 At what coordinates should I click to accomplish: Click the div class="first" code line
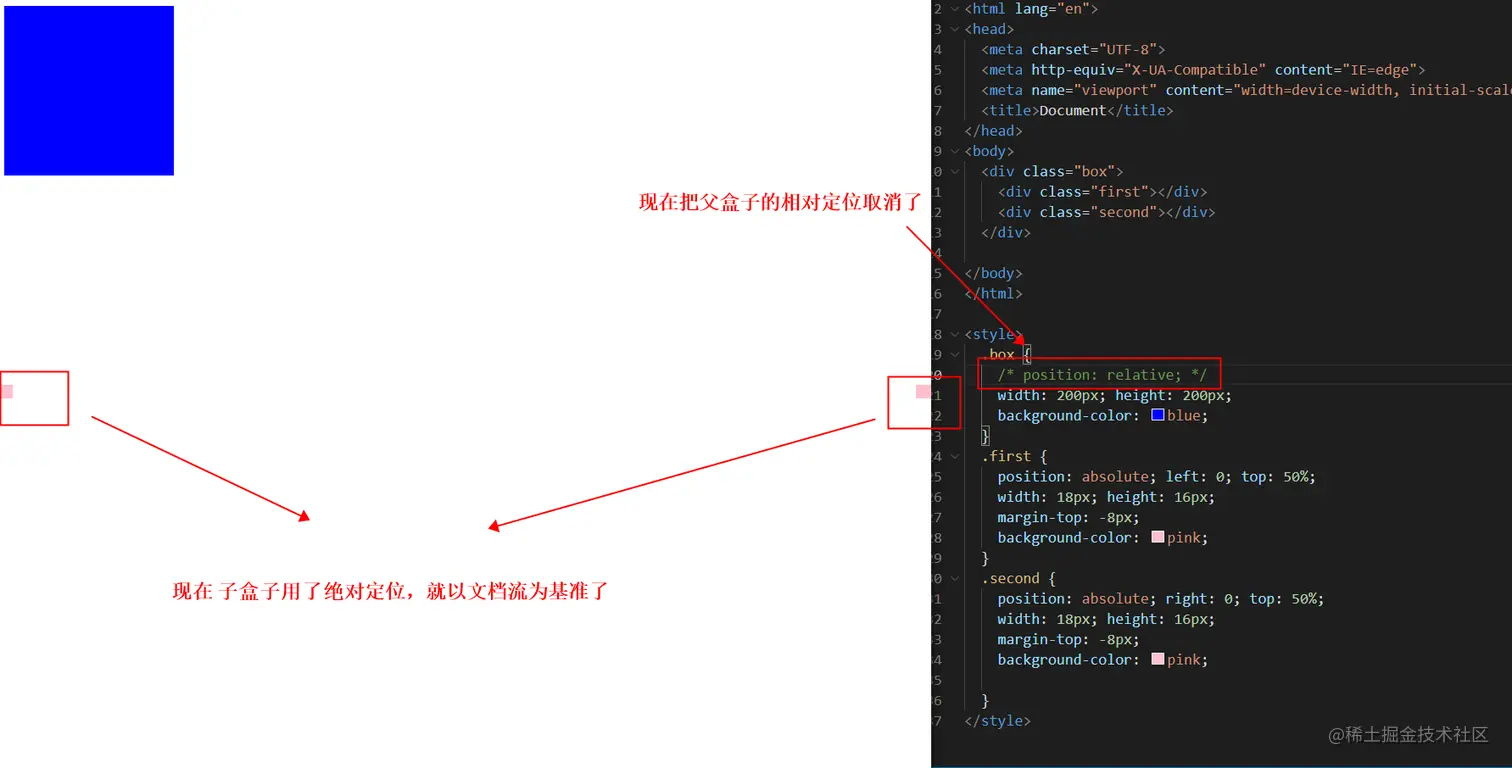[1102, 191]
